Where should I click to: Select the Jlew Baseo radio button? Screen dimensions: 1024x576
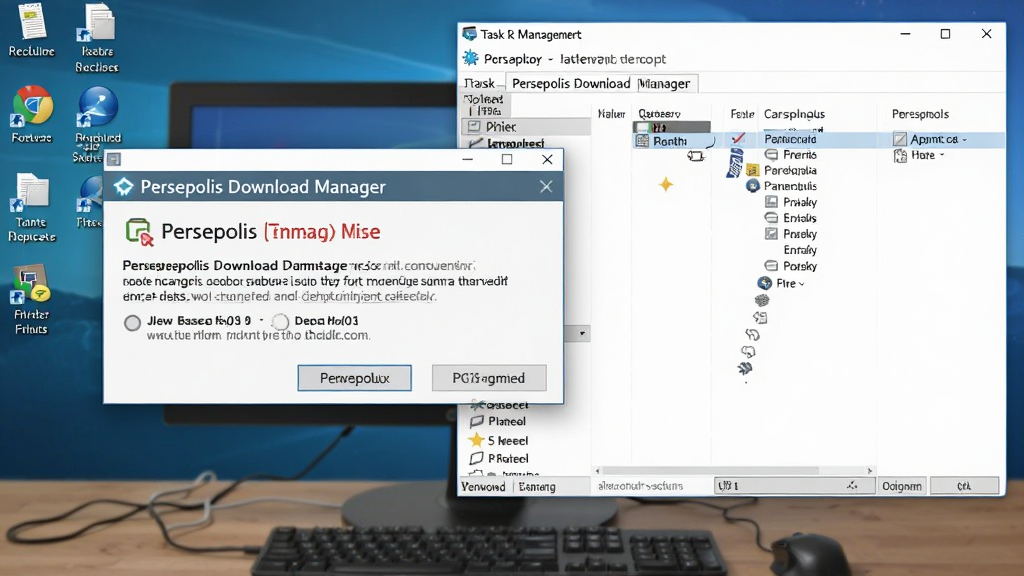(133, 323)
